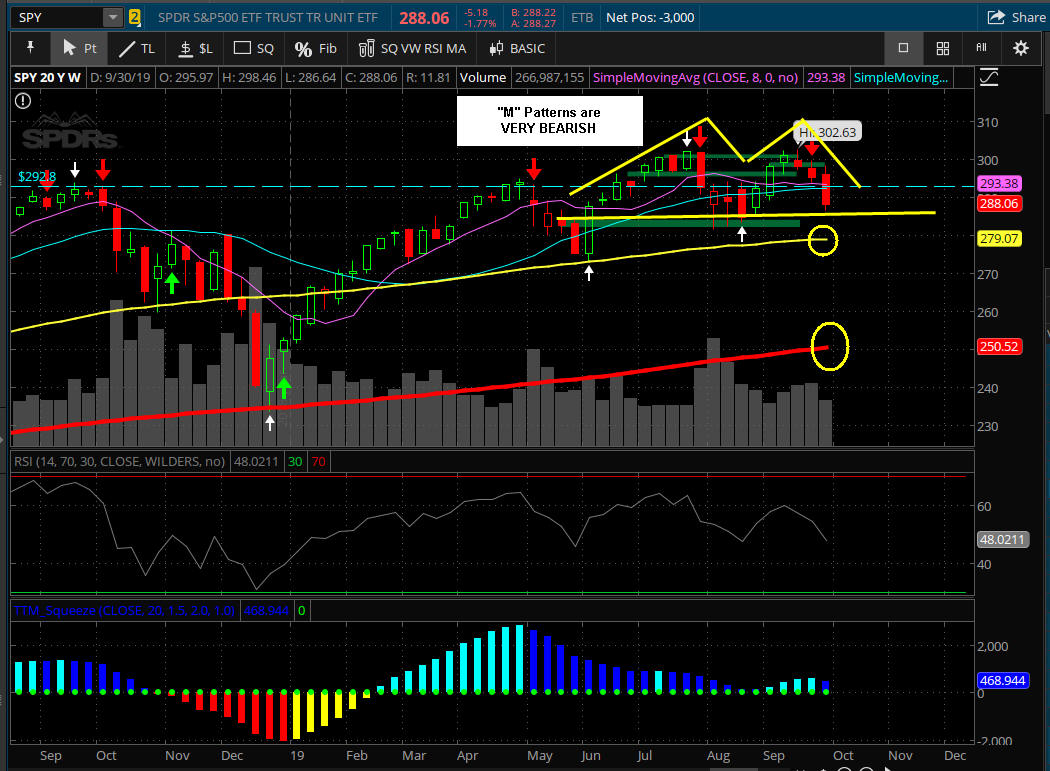Switch to the multi-chart grid layout
The image size is (1050, 771).
(942, 48)
